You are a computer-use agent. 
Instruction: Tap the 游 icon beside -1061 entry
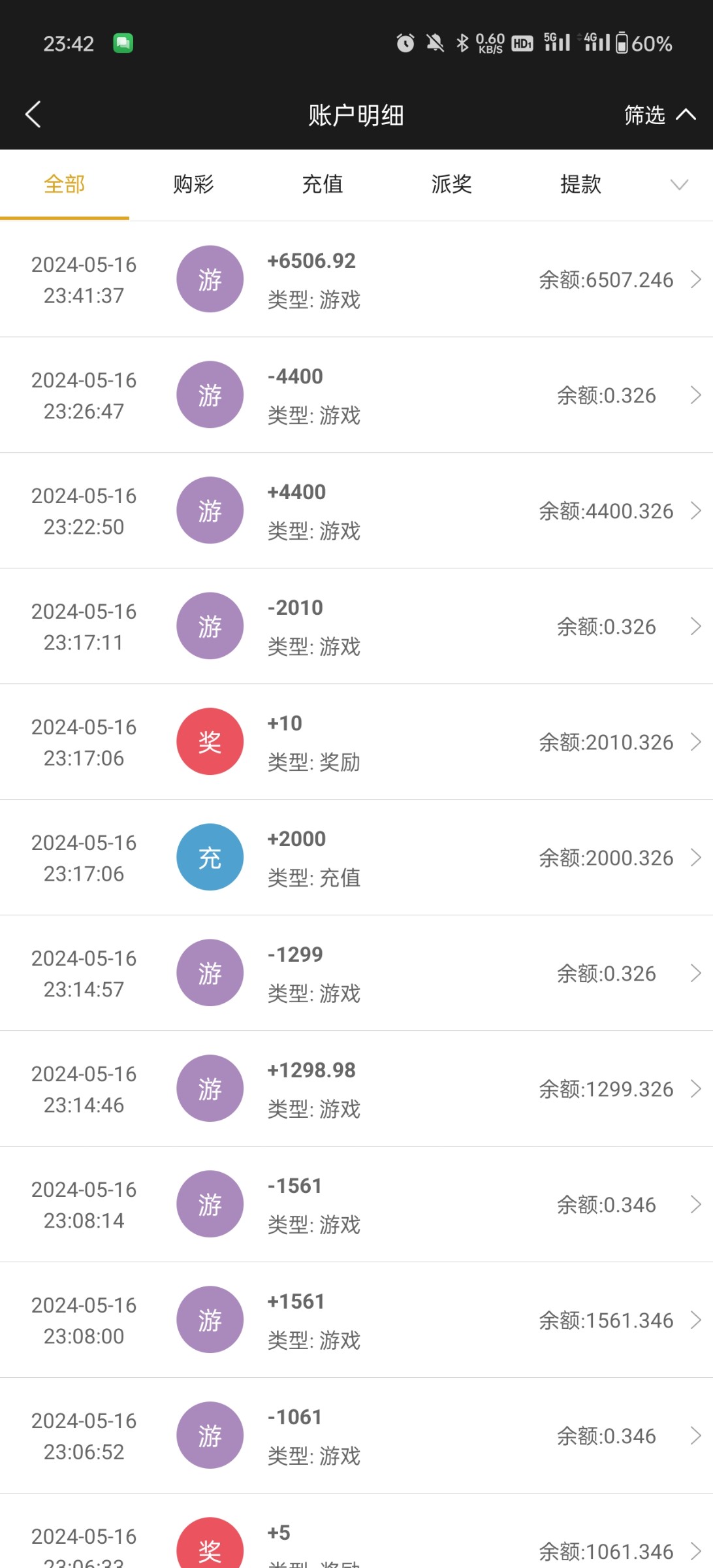click(210, 1435)
